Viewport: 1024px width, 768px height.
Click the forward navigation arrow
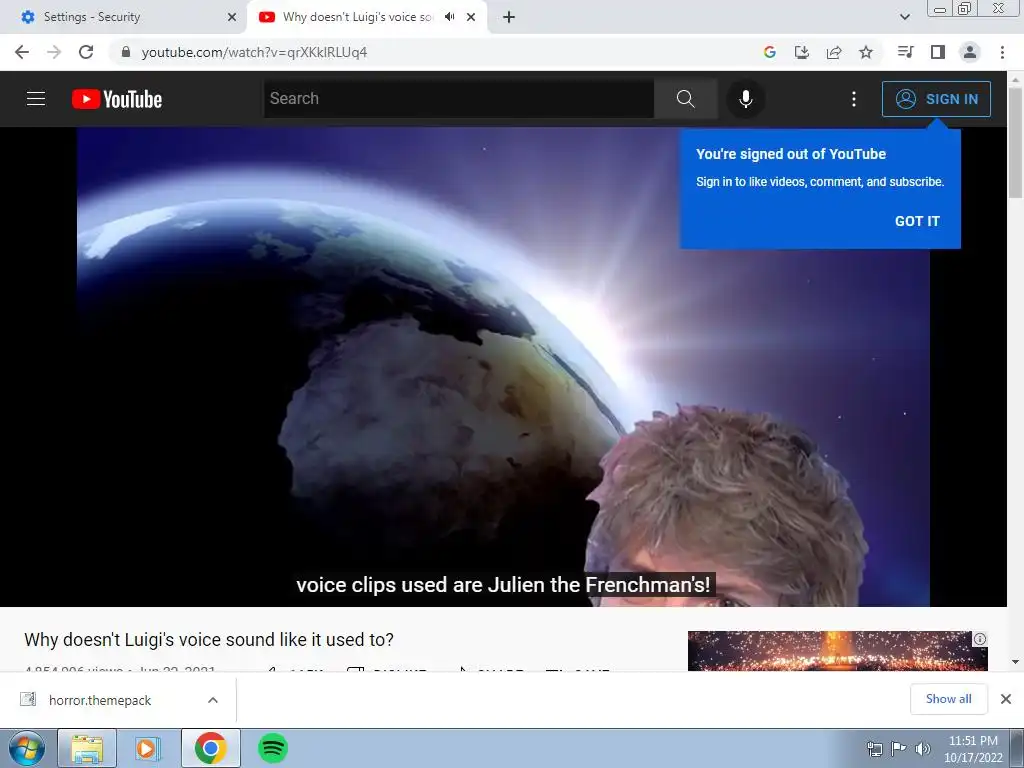(x=54, y=52)
